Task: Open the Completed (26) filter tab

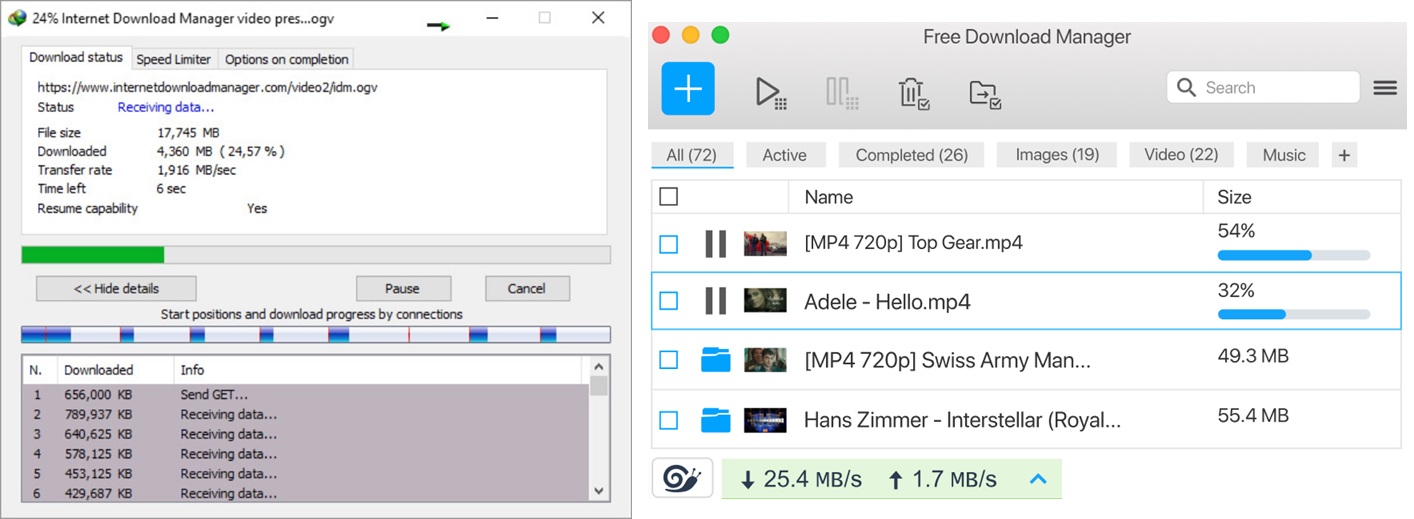Action: [911, 155]
